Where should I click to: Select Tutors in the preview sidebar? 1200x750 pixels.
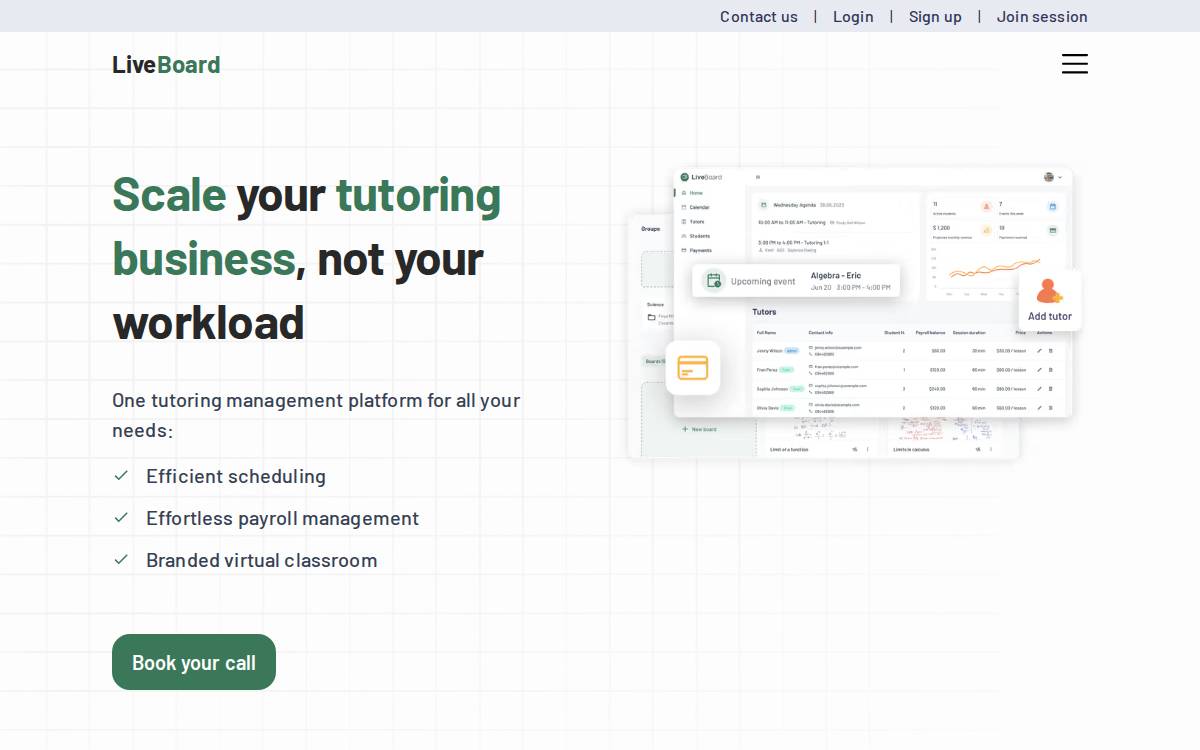coord(693,221)
